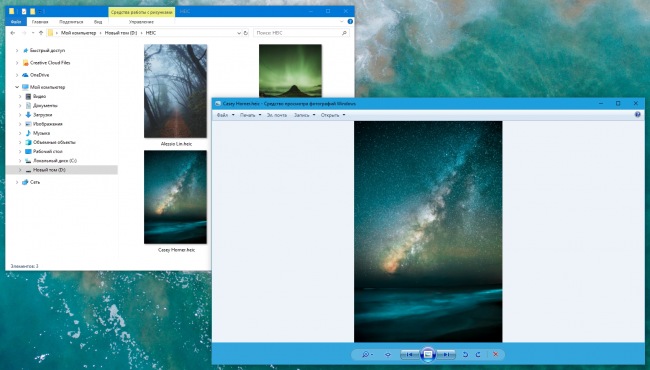Open Запись menu in Photo Viewer

tap(304, 115)
